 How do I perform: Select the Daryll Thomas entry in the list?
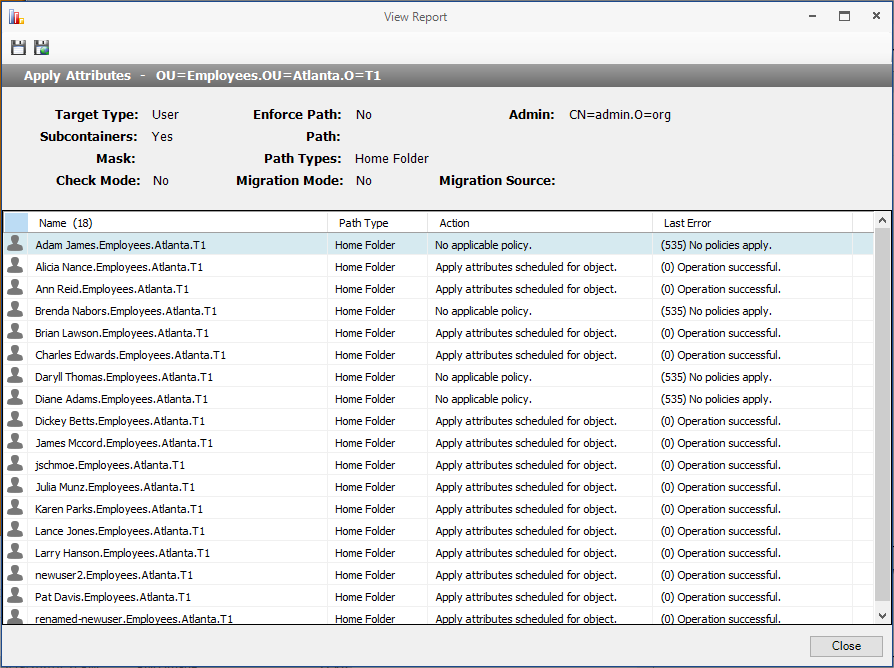pos(124,377)
